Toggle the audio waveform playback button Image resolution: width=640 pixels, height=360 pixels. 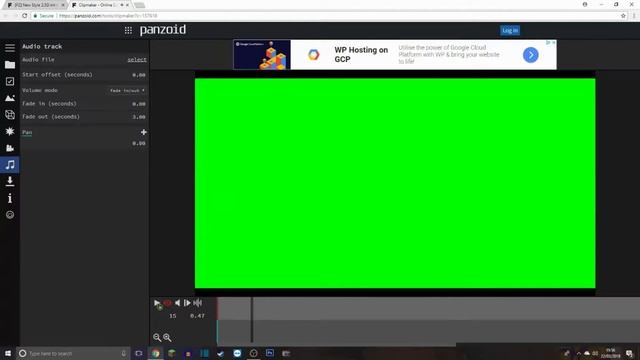(x=198, y=303)
